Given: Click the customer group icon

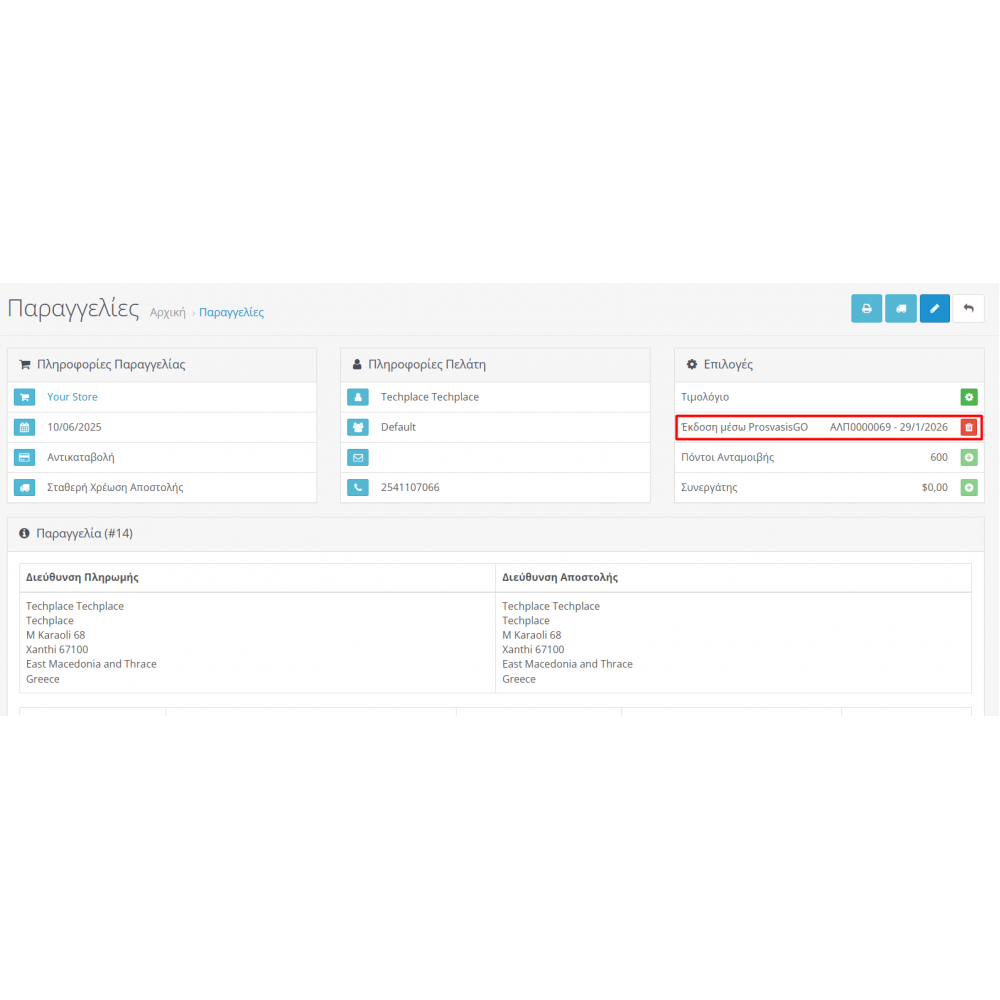Looking at the screenshot, I should [x=358, y=427].
